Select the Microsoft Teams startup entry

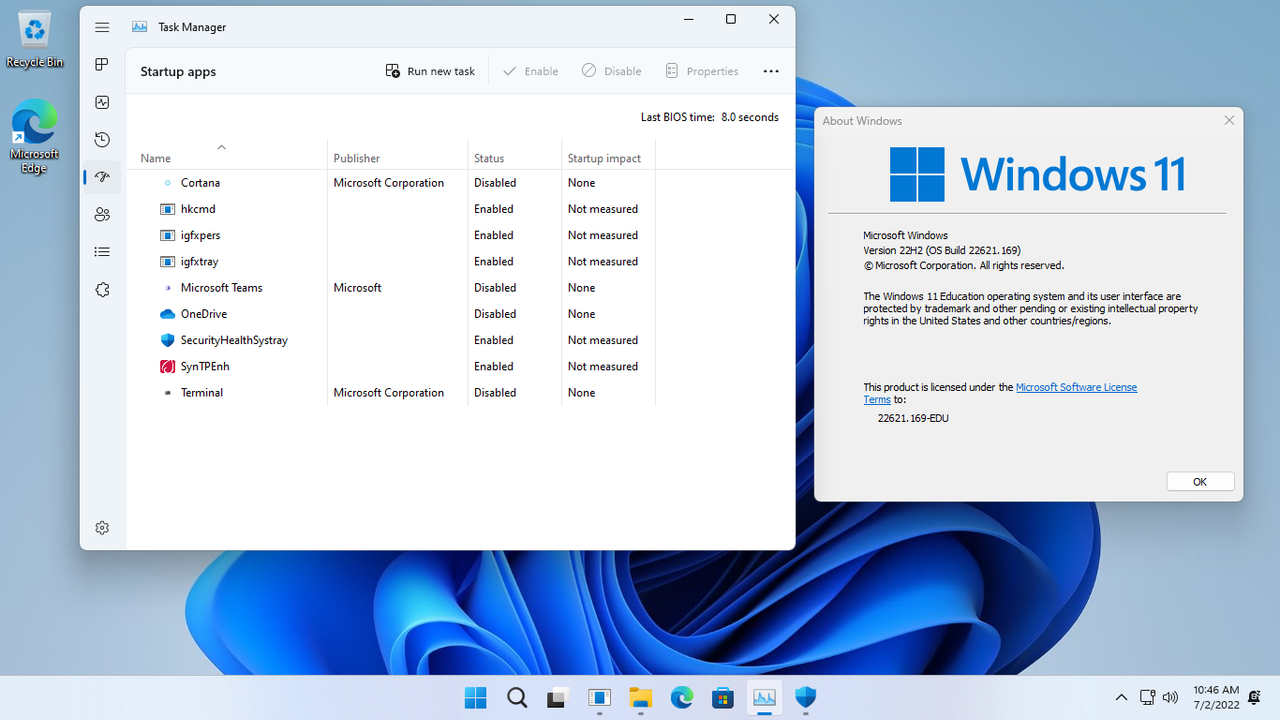tap(391, 288)
